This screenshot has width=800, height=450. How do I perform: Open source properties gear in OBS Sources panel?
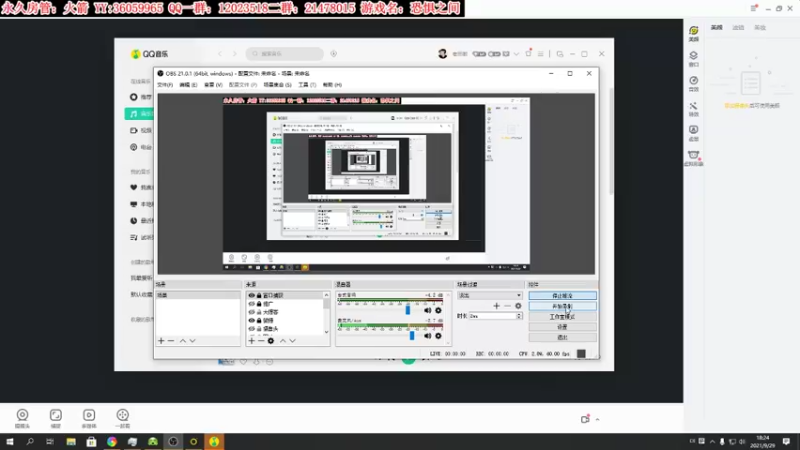(271, 340)
